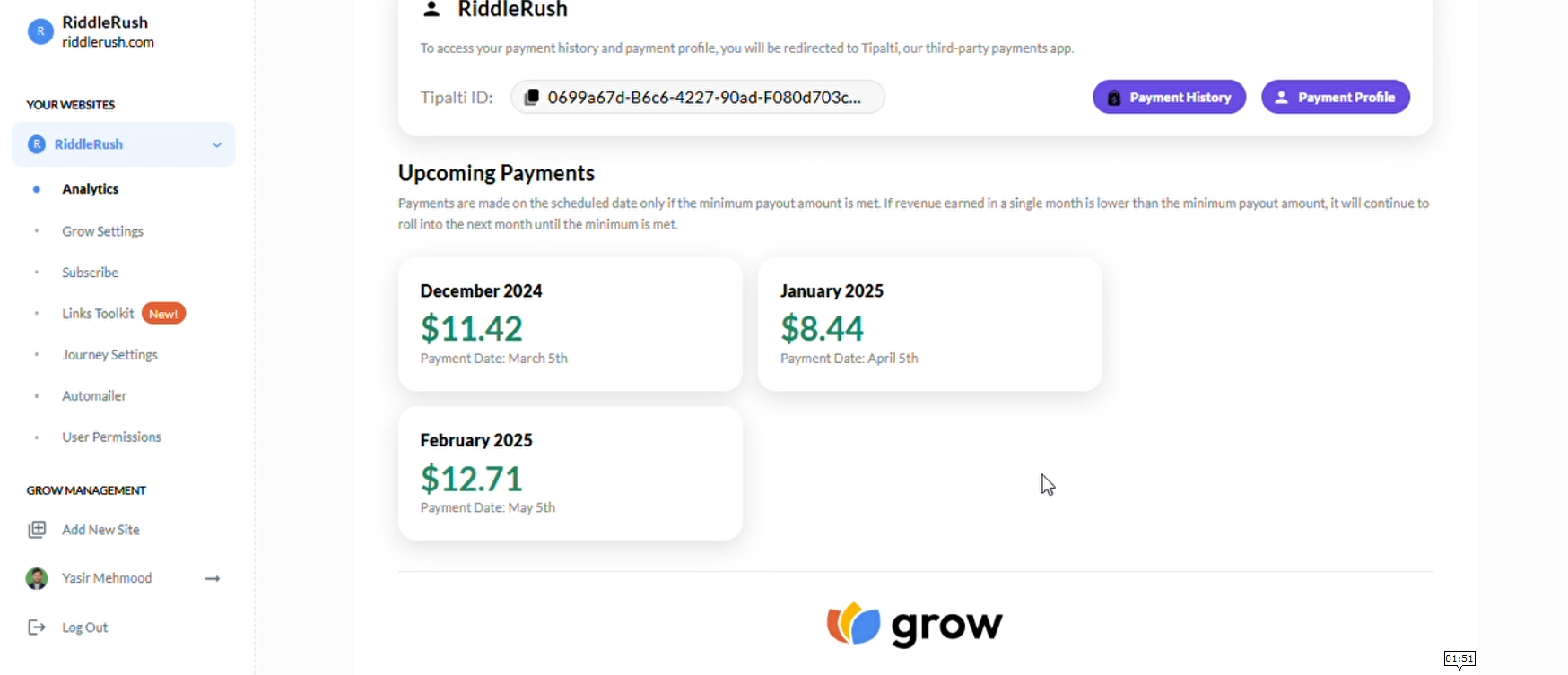Click the Payment Profile button
The width and height of the screenshot is (1568, 675).
(x=1336, y=97)
